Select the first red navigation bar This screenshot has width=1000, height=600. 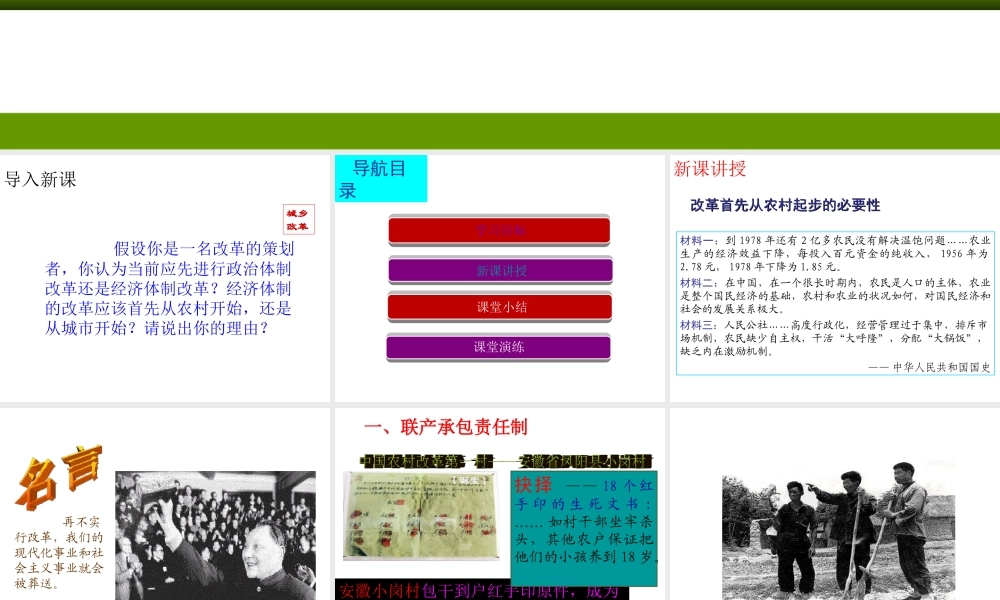(x=499, y=230)
